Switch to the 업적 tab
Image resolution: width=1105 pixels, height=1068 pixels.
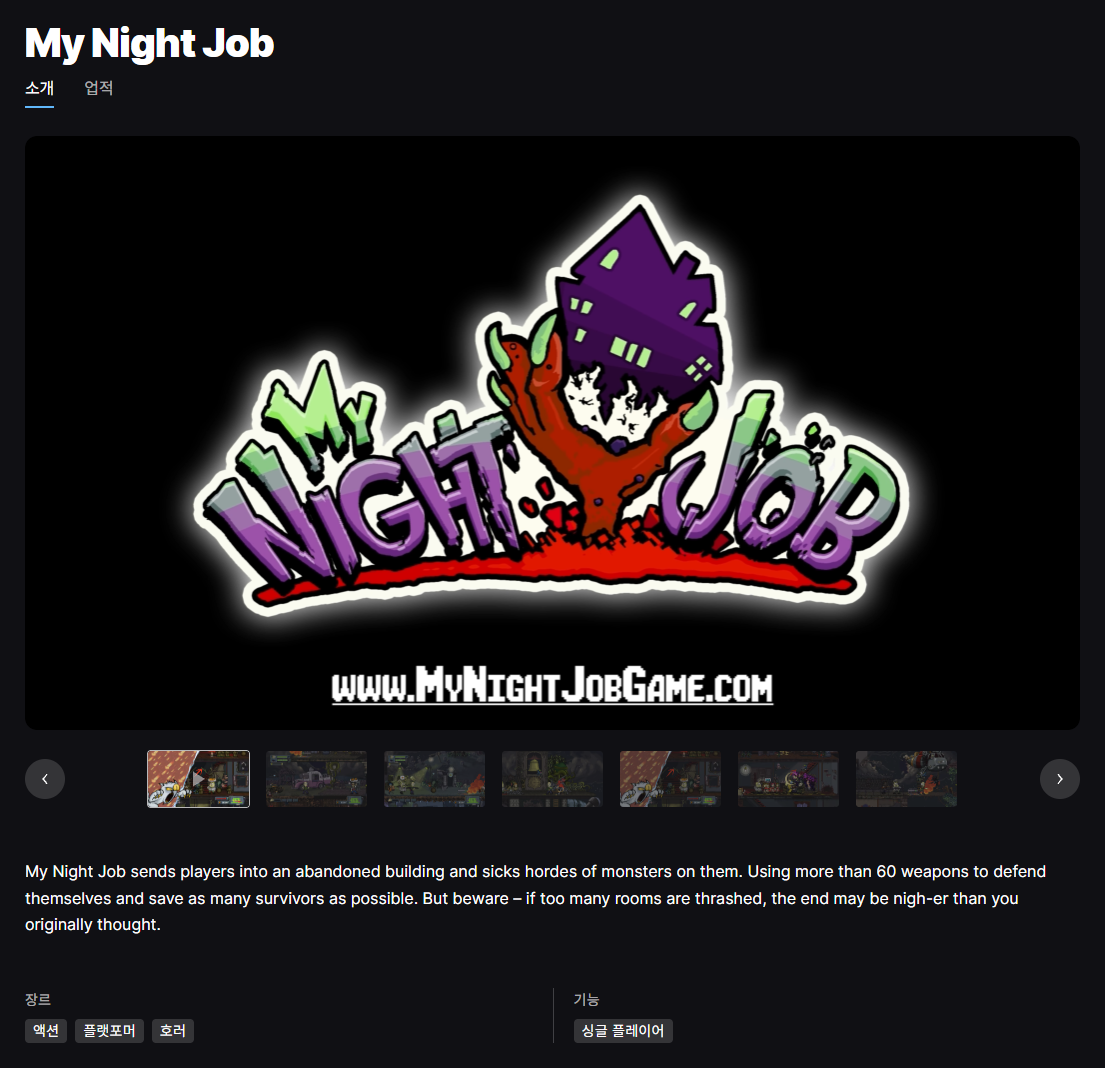98,88
